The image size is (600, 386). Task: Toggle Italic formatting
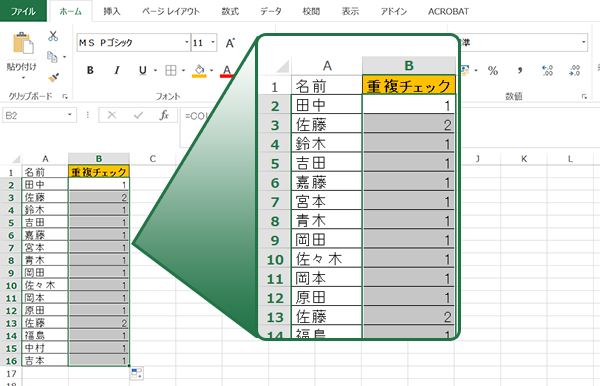click(117, 70)
